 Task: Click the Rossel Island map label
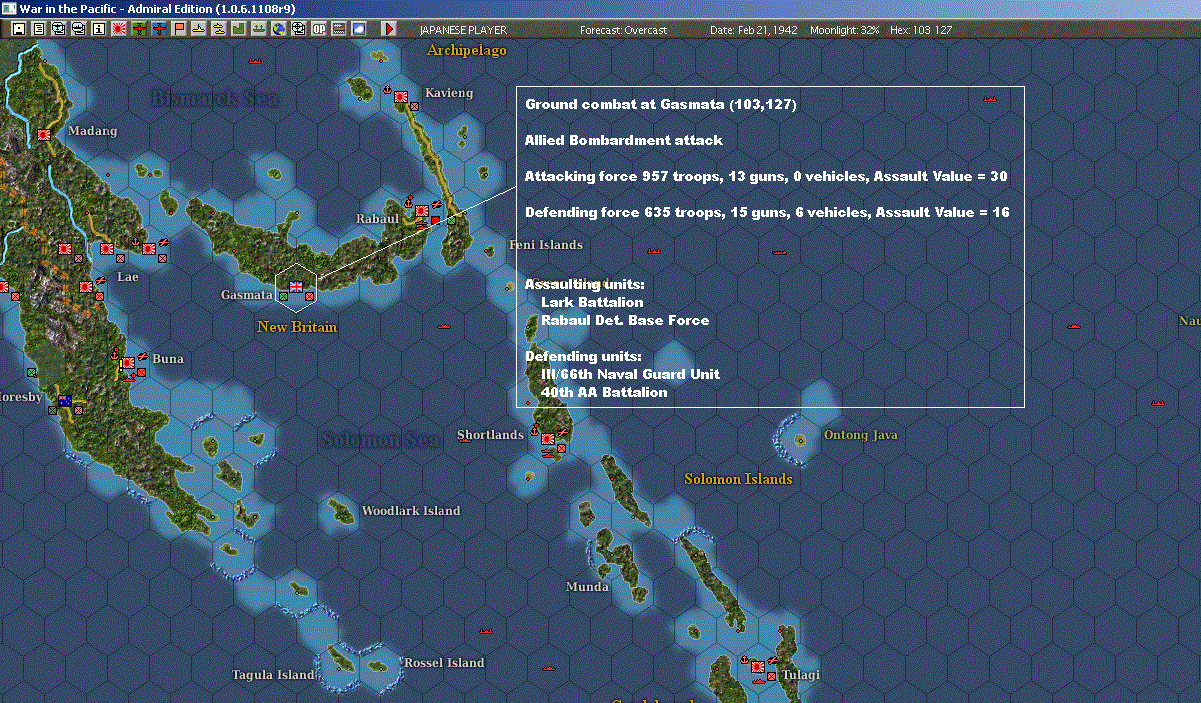click(x=444, y=663)
